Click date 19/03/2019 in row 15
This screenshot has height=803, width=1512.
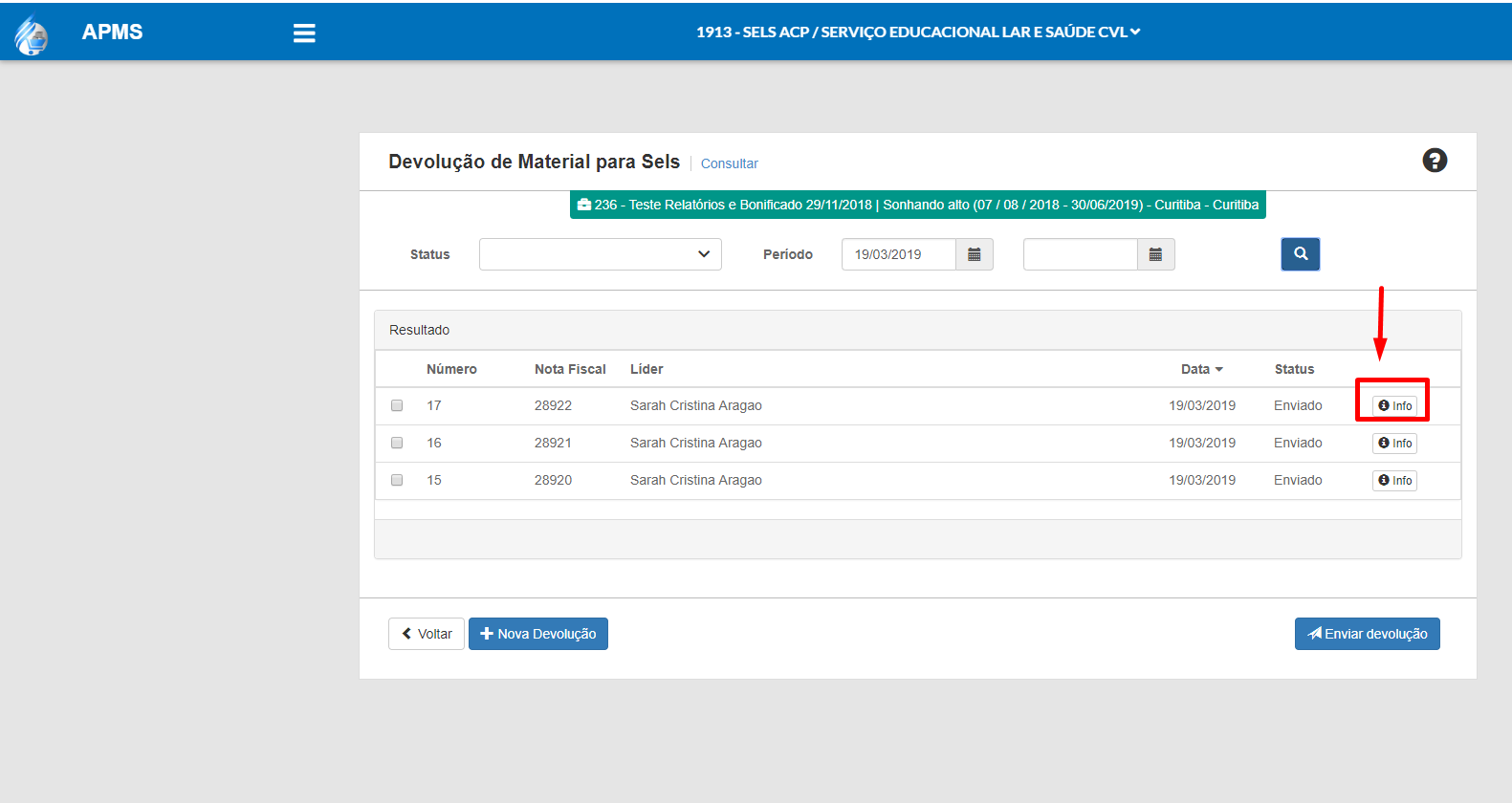tap(1202, 480)
